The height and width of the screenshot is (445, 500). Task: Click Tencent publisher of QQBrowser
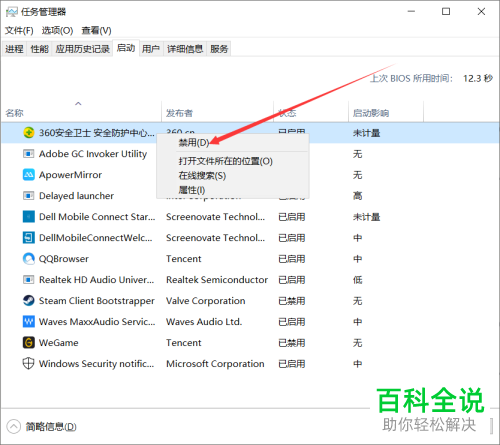click(x=184, y=259)
